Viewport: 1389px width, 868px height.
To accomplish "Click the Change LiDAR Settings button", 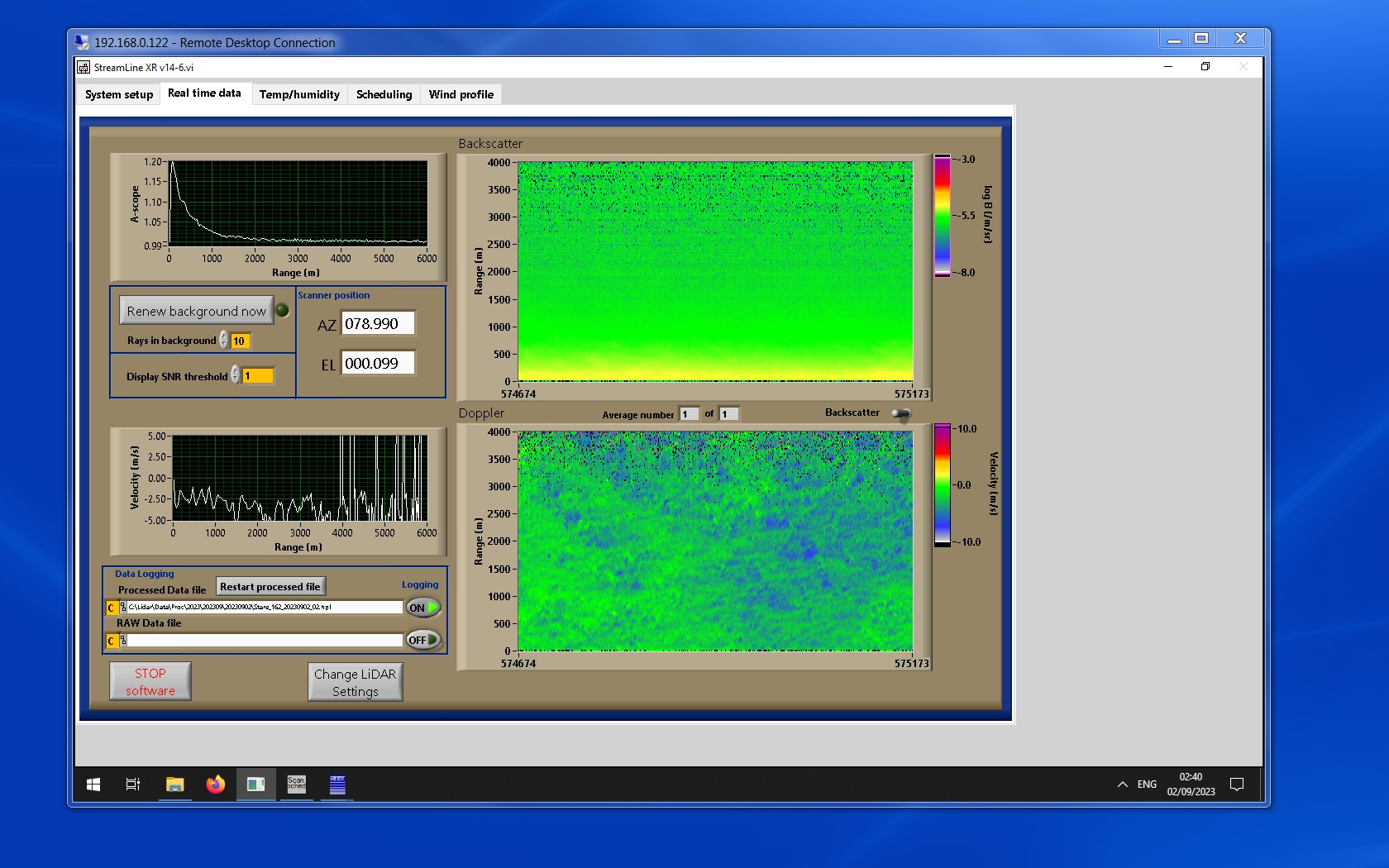I will pyautogui.click(x=355, y=683).
